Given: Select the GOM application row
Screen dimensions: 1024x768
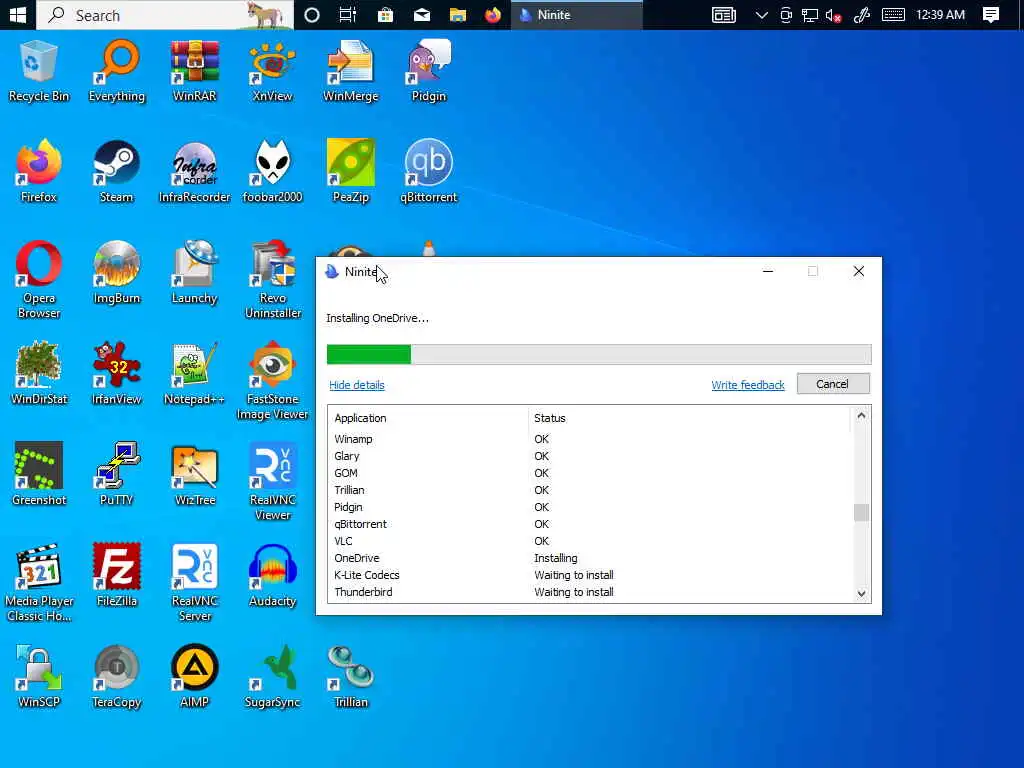Looking at the screenshot, I should tap(590, 473).
